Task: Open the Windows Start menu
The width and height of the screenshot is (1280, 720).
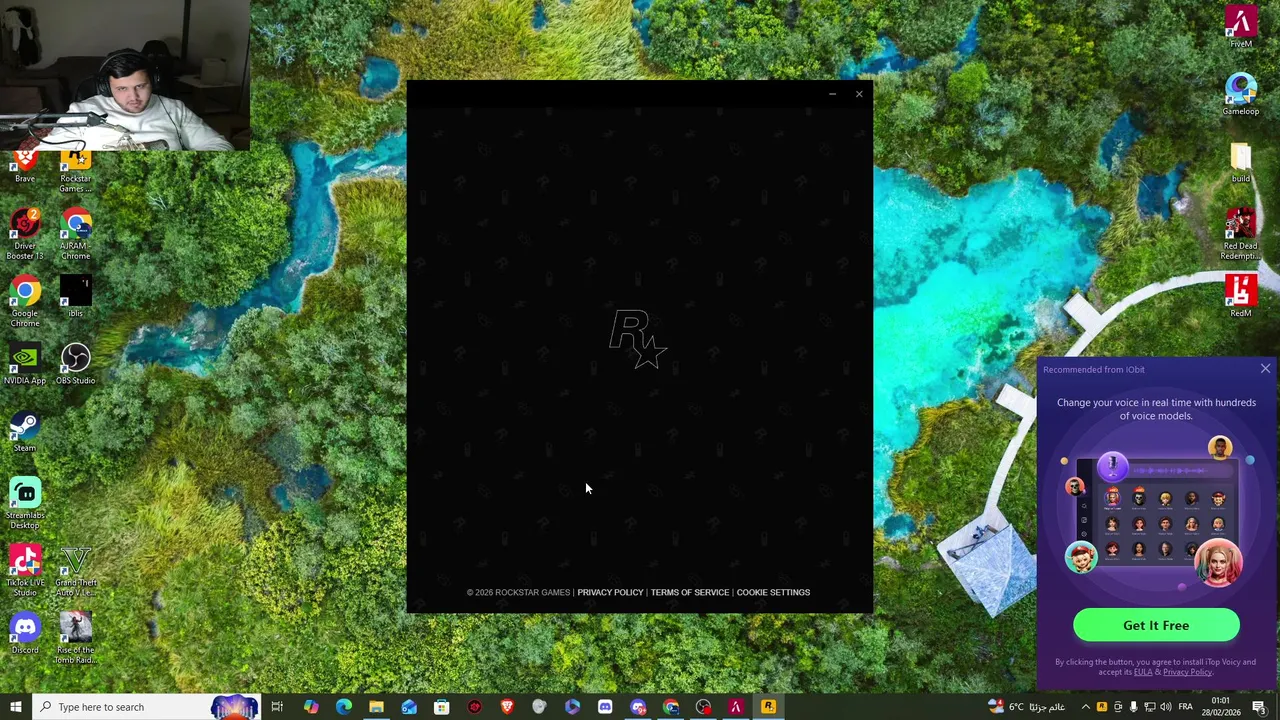Action: click(x=15, y=707)
